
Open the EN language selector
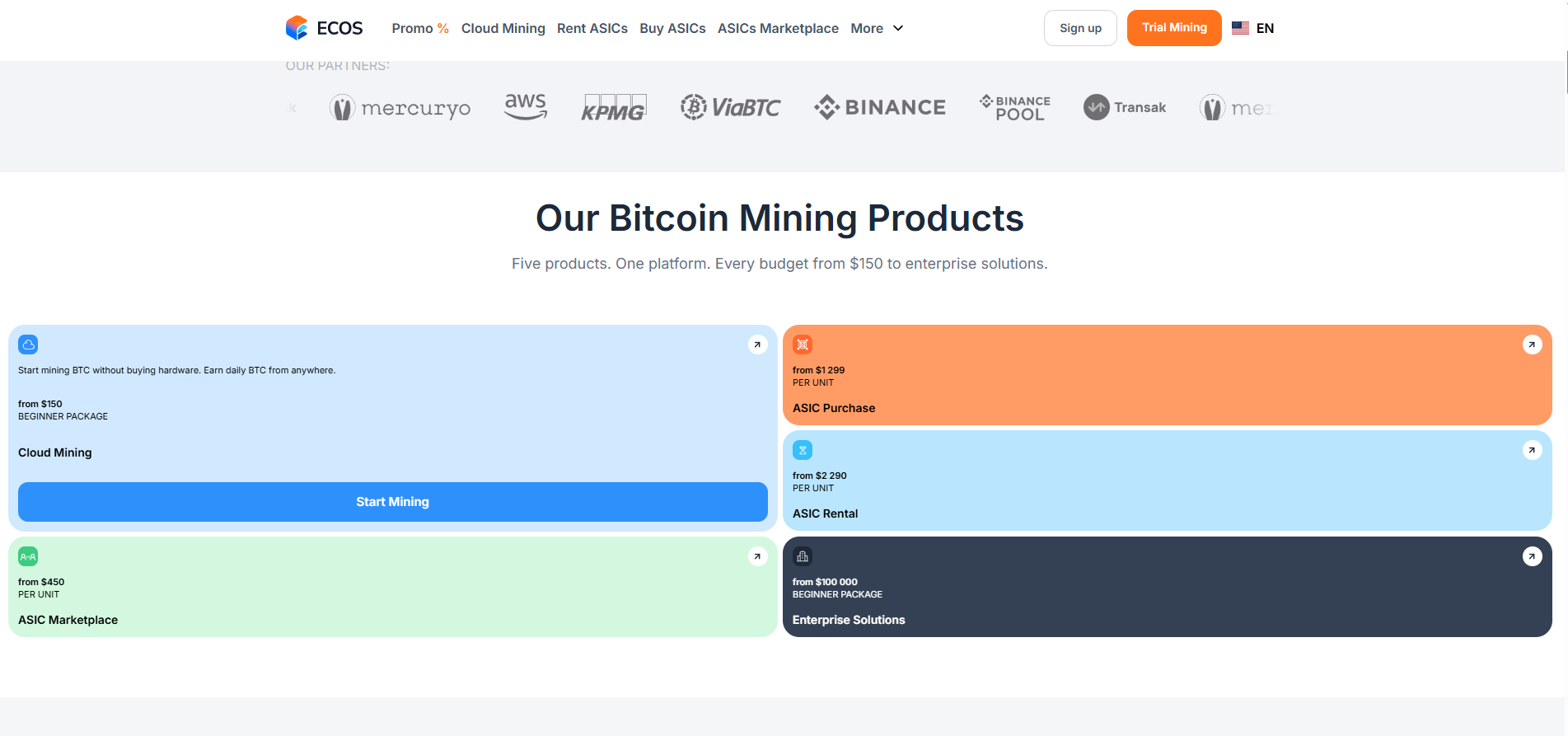pyautogui.click(x=1252, y=28)
